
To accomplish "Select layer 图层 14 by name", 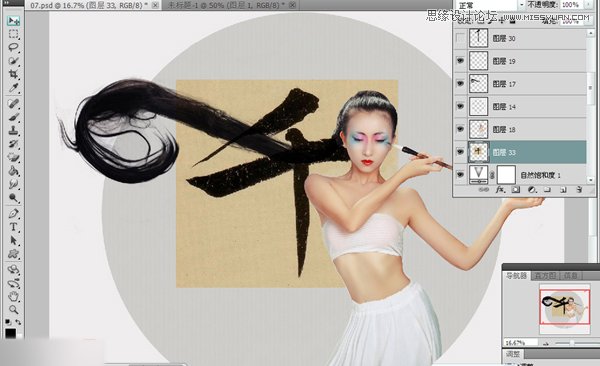I will point(504,107).
